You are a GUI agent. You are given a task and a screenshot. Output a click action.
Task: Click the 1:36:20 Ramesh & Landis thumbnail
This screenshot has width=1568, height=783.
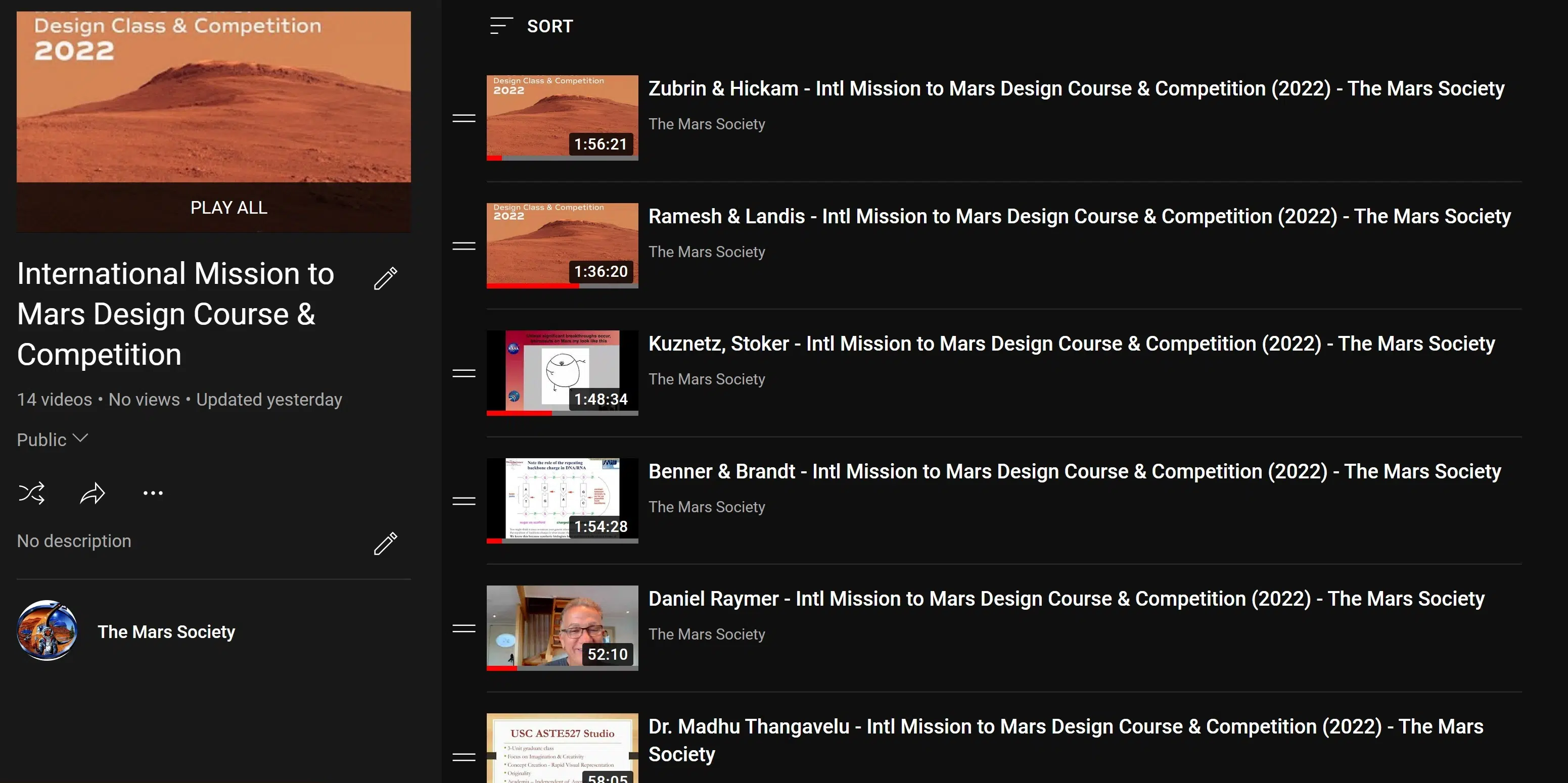[x=563, y=245]
